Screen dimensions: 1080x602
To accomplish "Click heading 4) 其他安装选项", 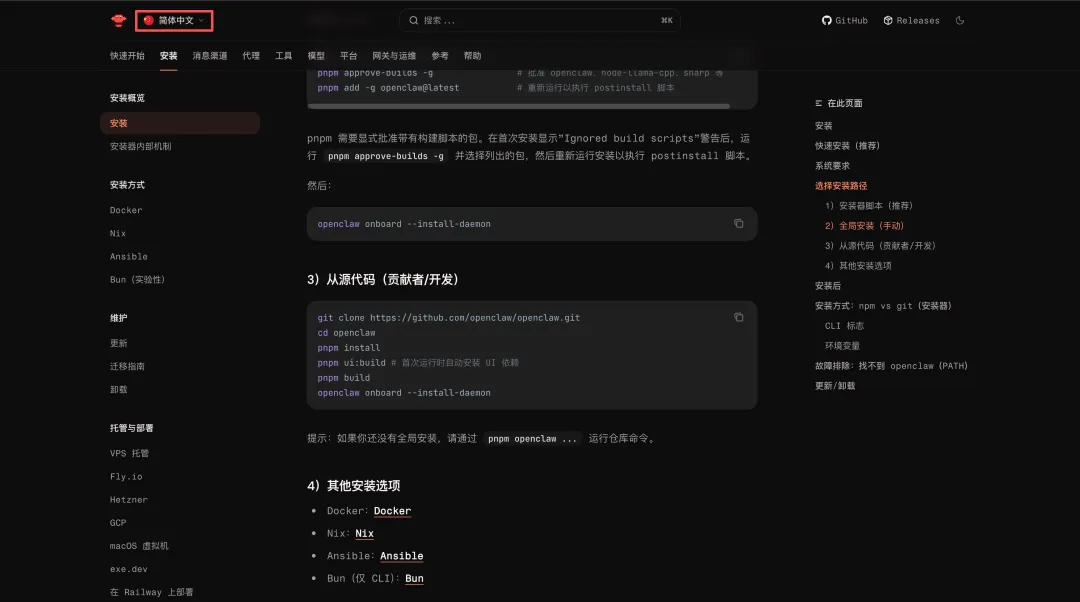I will click(353, 486).
